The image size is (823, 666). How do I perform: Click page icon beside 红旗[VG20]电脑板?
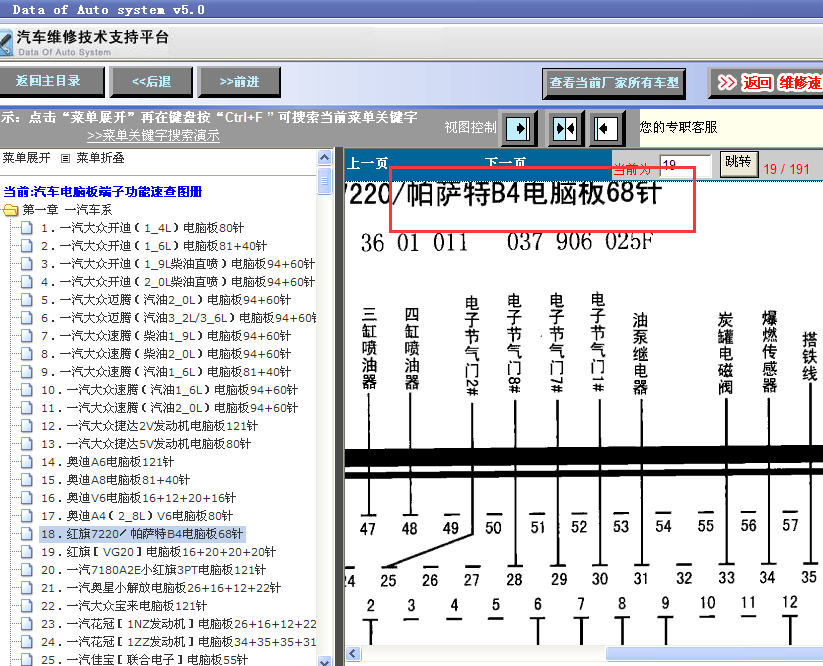pyautogui.click(x=26, y=552)
